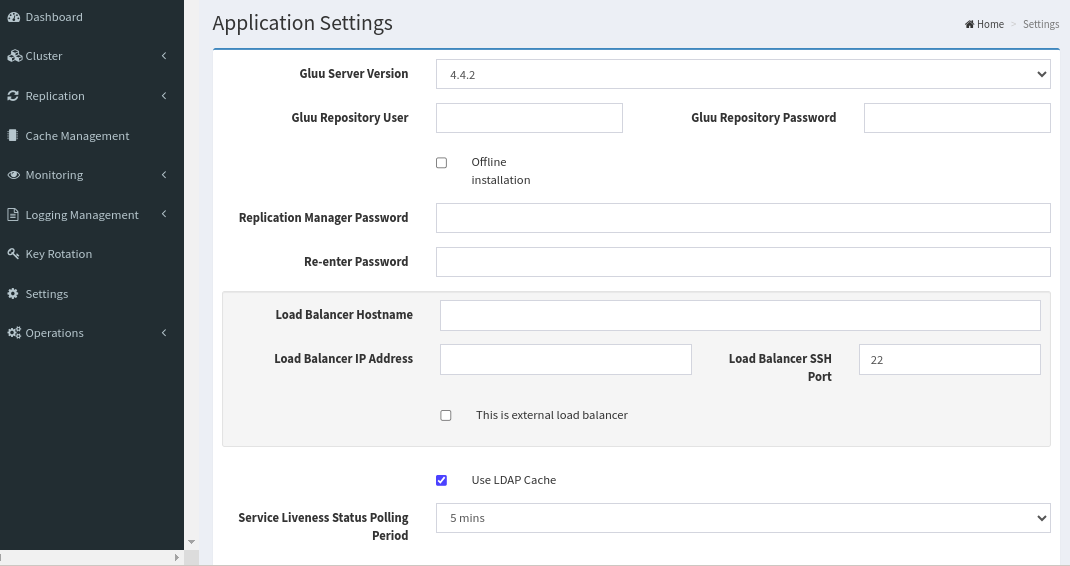Expand the Operations menu chevron

coord(164,332)
